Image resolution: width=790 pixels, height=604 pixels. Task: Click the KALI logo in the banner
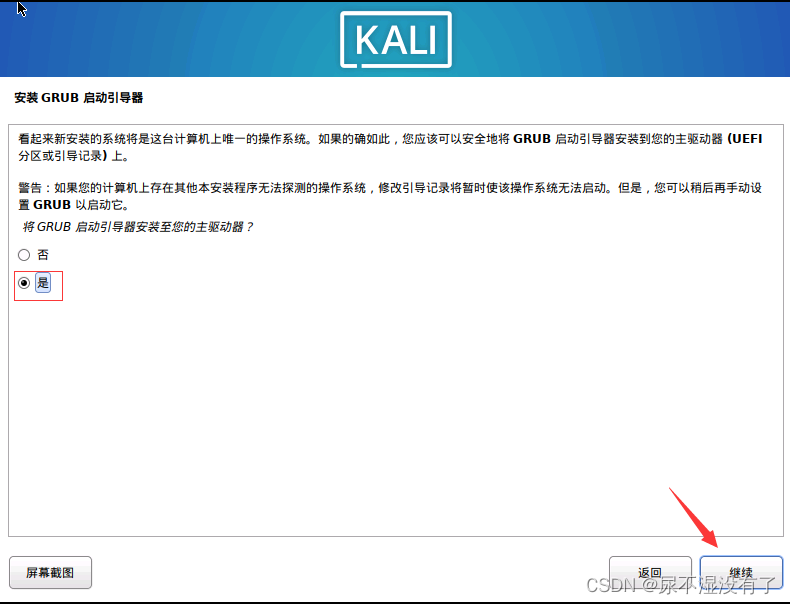click(396, 40)
